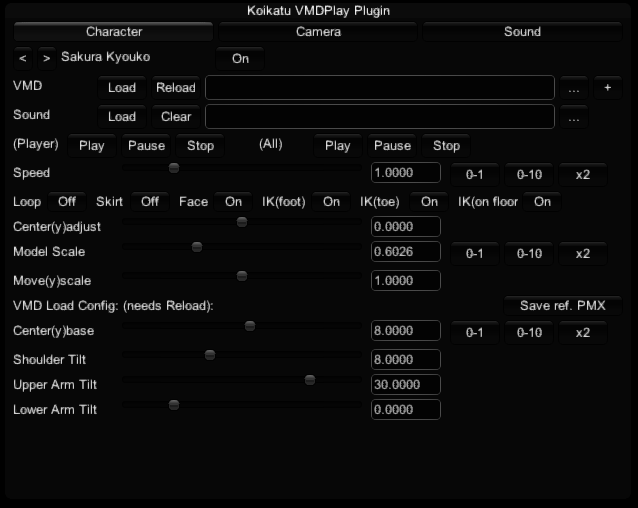The image size is (638, 508).
Task: Browse sound file with ... button
Action: (x=574, y=117)
